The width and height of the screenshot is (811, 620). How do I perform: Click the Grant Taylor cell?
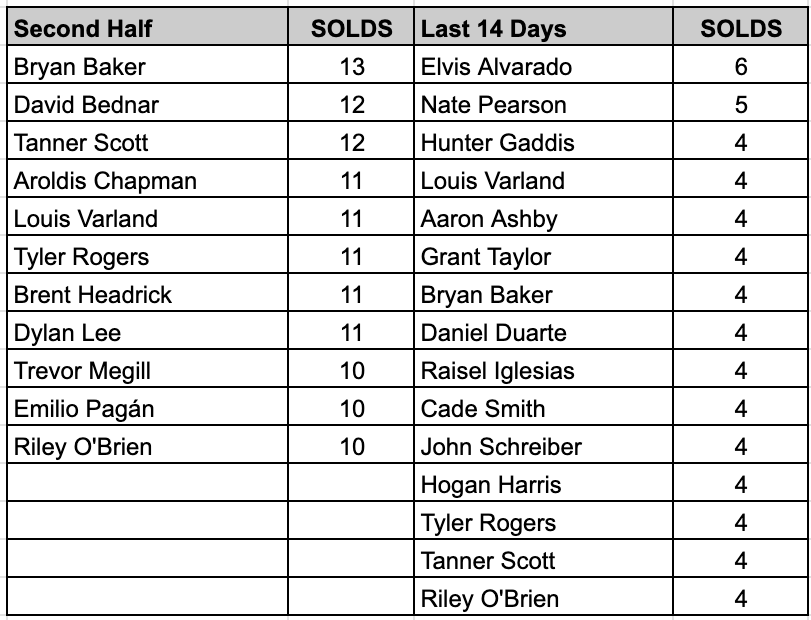(543, 255)
